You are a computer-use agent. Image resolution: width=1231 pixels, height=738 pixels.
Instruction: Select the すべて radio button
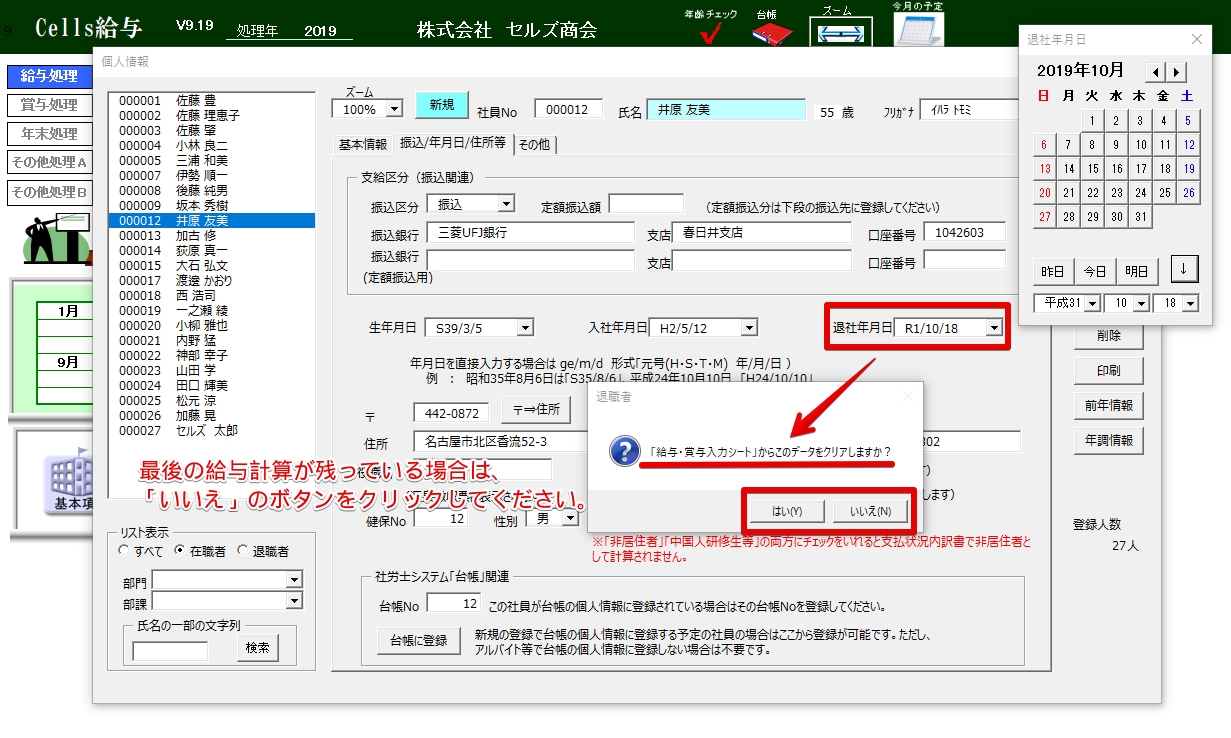click(124, 550)
